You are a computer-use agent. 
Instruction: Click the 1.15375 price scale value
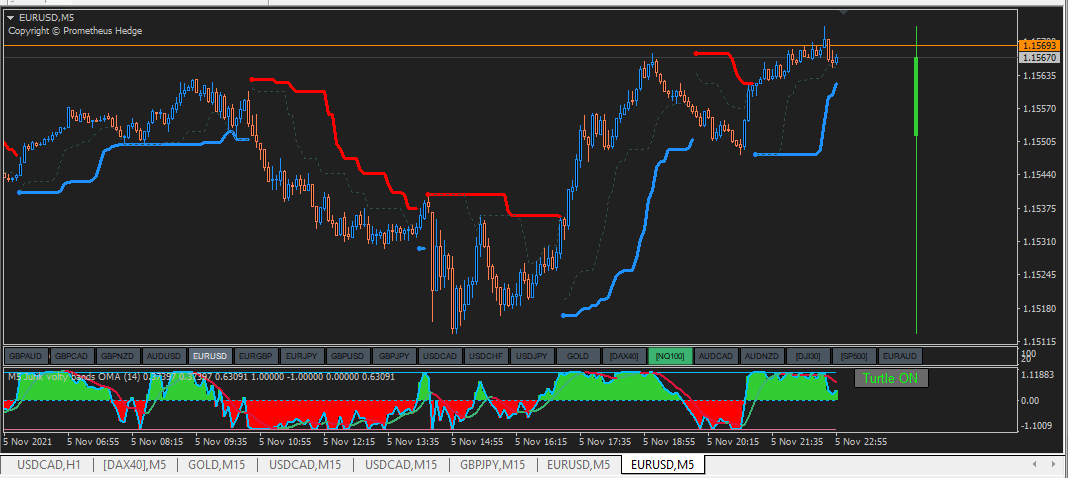coord(1039,208)
